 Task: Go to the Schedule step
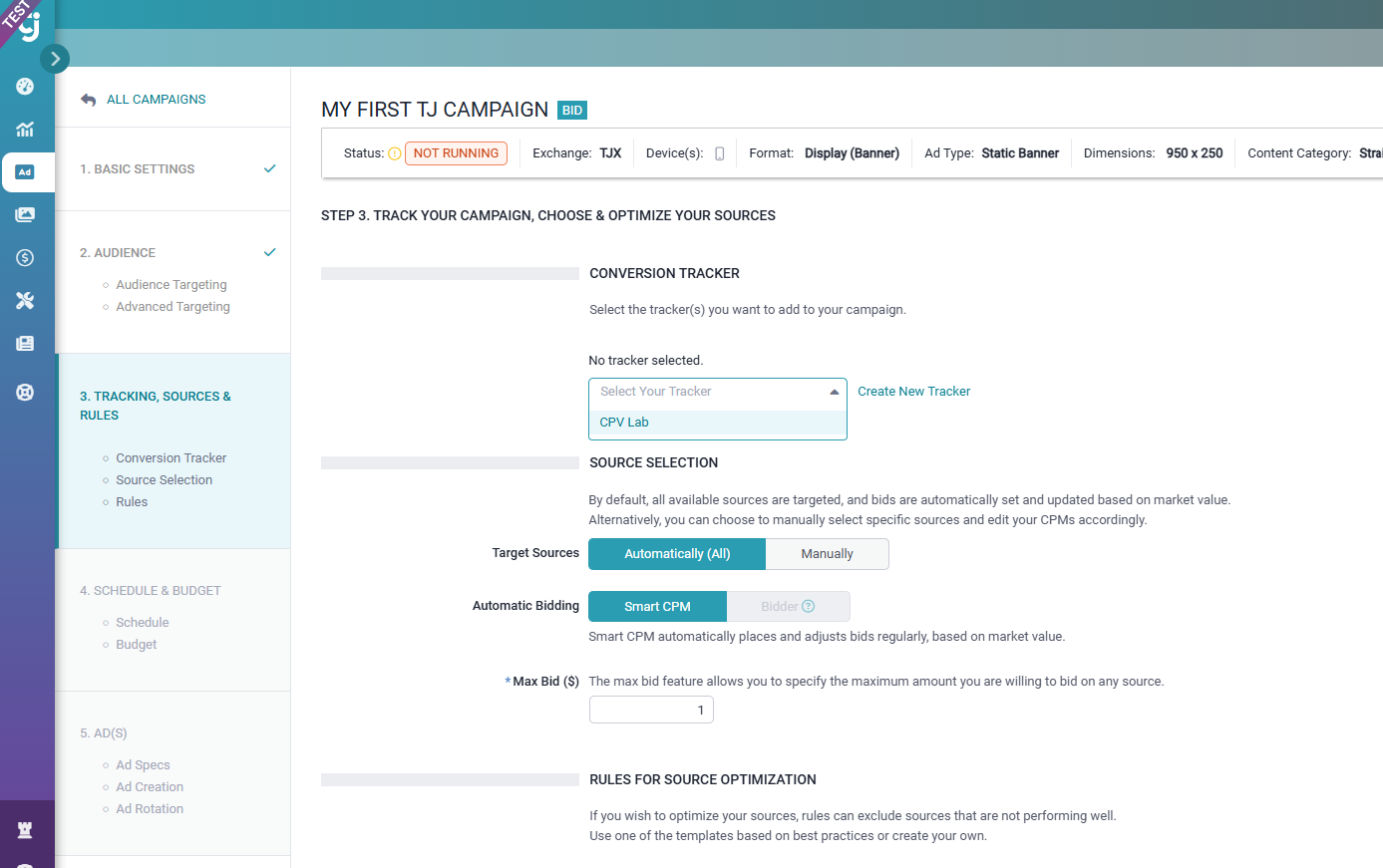[141, 622]
